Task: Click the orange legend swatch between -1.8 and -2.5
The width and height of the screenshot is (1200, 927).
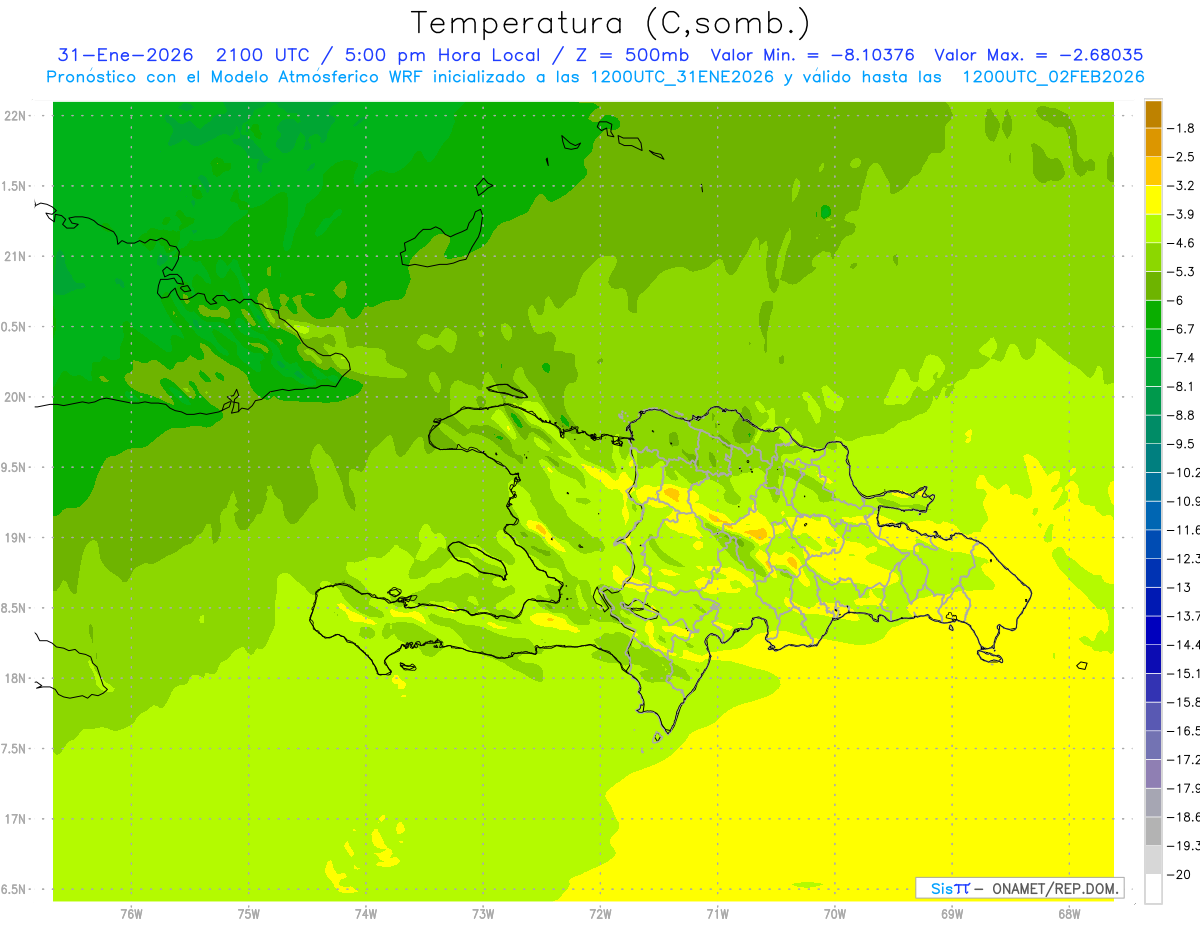Action: point(1153,143)
